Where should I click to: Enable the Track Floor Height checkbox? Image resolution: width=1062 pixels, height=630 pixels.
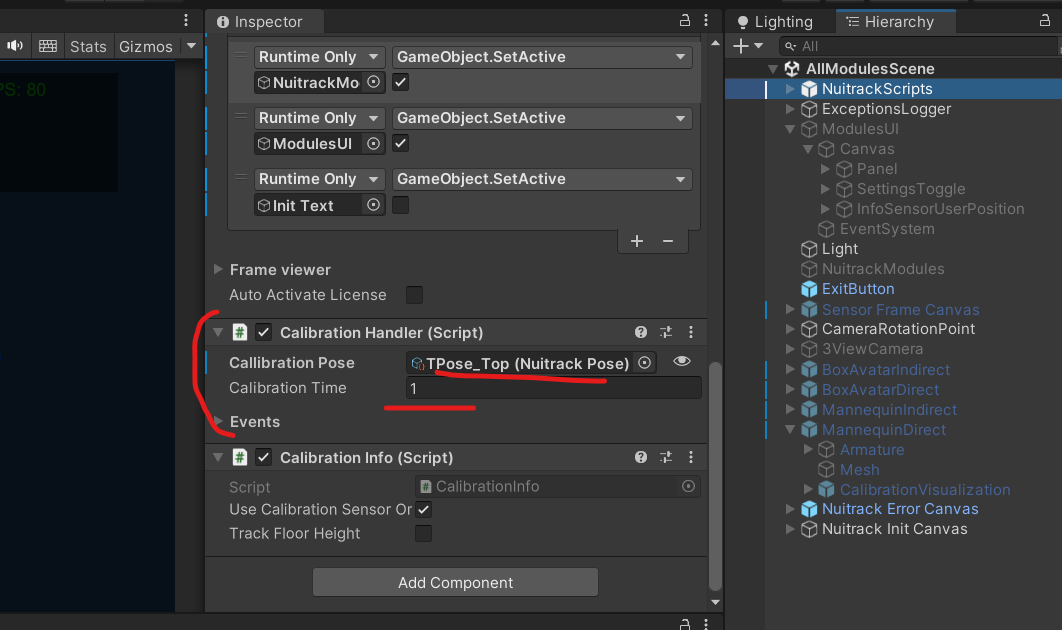pos(424,534)
